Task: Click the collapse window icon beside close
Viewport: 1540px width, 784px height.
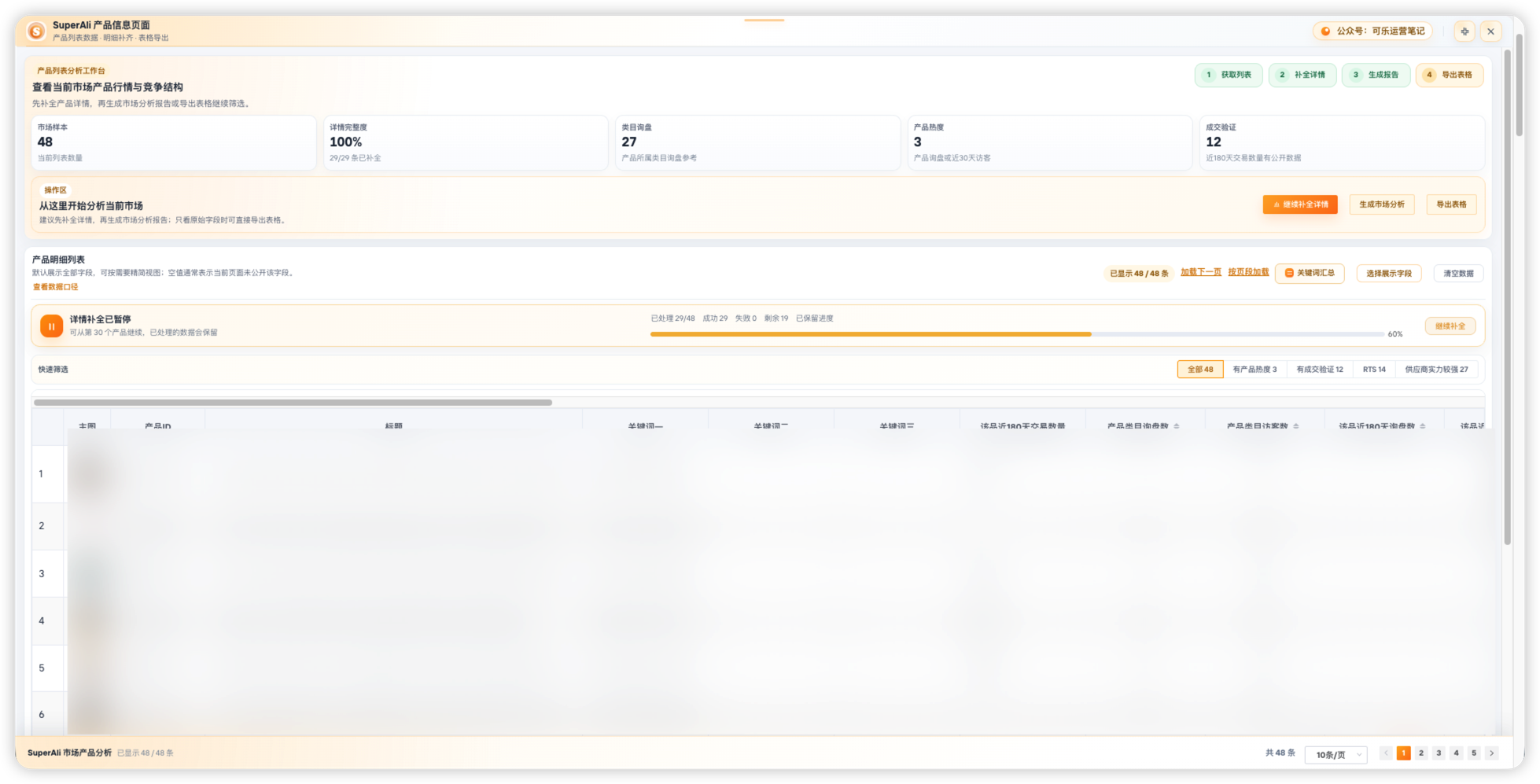Action: [x=1464, y=31]
